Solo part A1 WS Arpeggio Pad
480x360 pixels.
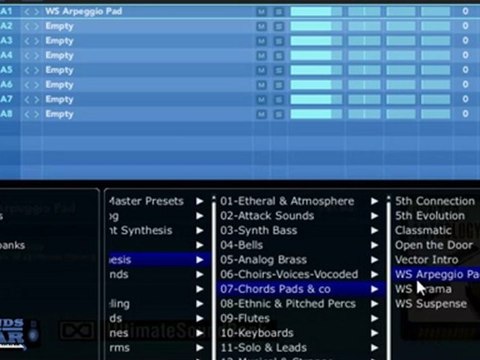pos(279,12)
